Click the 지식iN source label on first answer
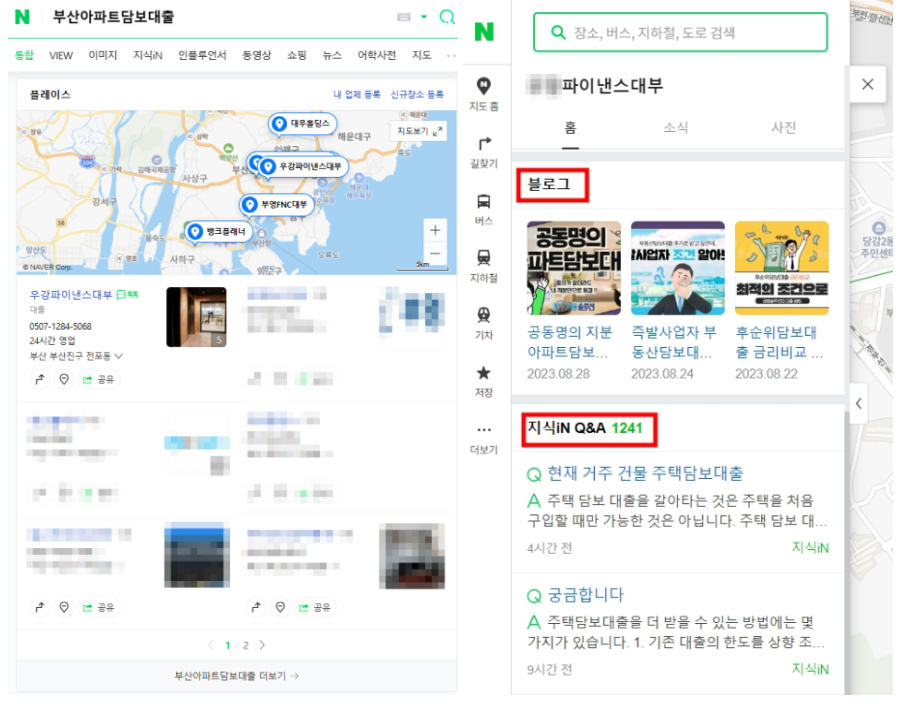Viewport: 904px width, 706px height. click(810, 548)
